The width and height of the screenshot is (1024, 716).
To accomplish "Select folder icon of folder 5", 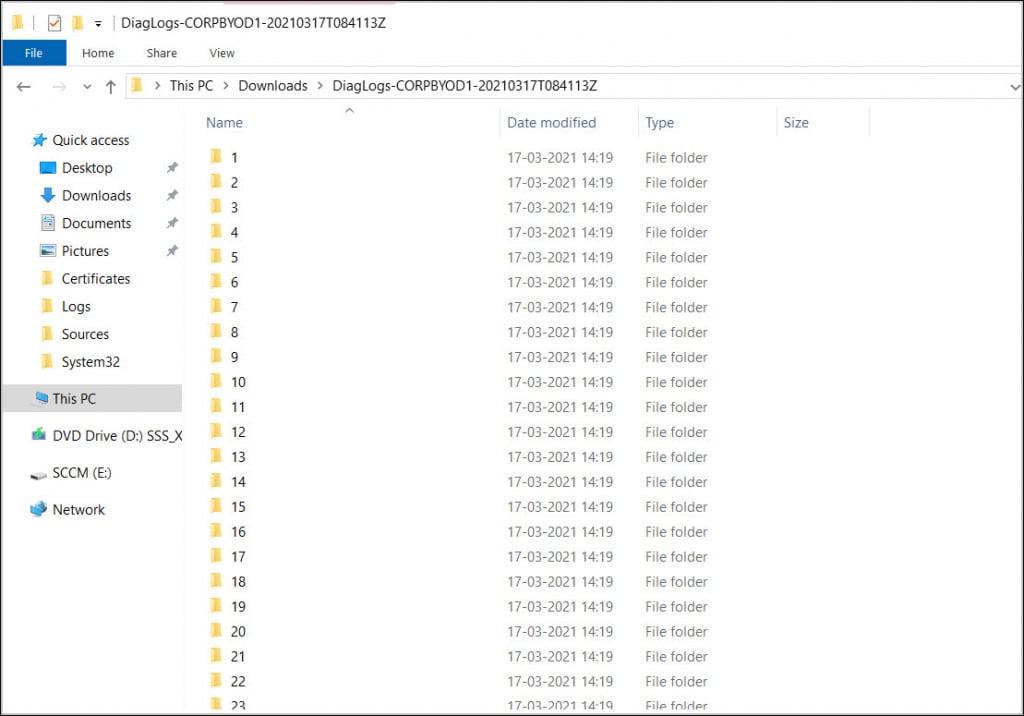I will coord(216,256).
